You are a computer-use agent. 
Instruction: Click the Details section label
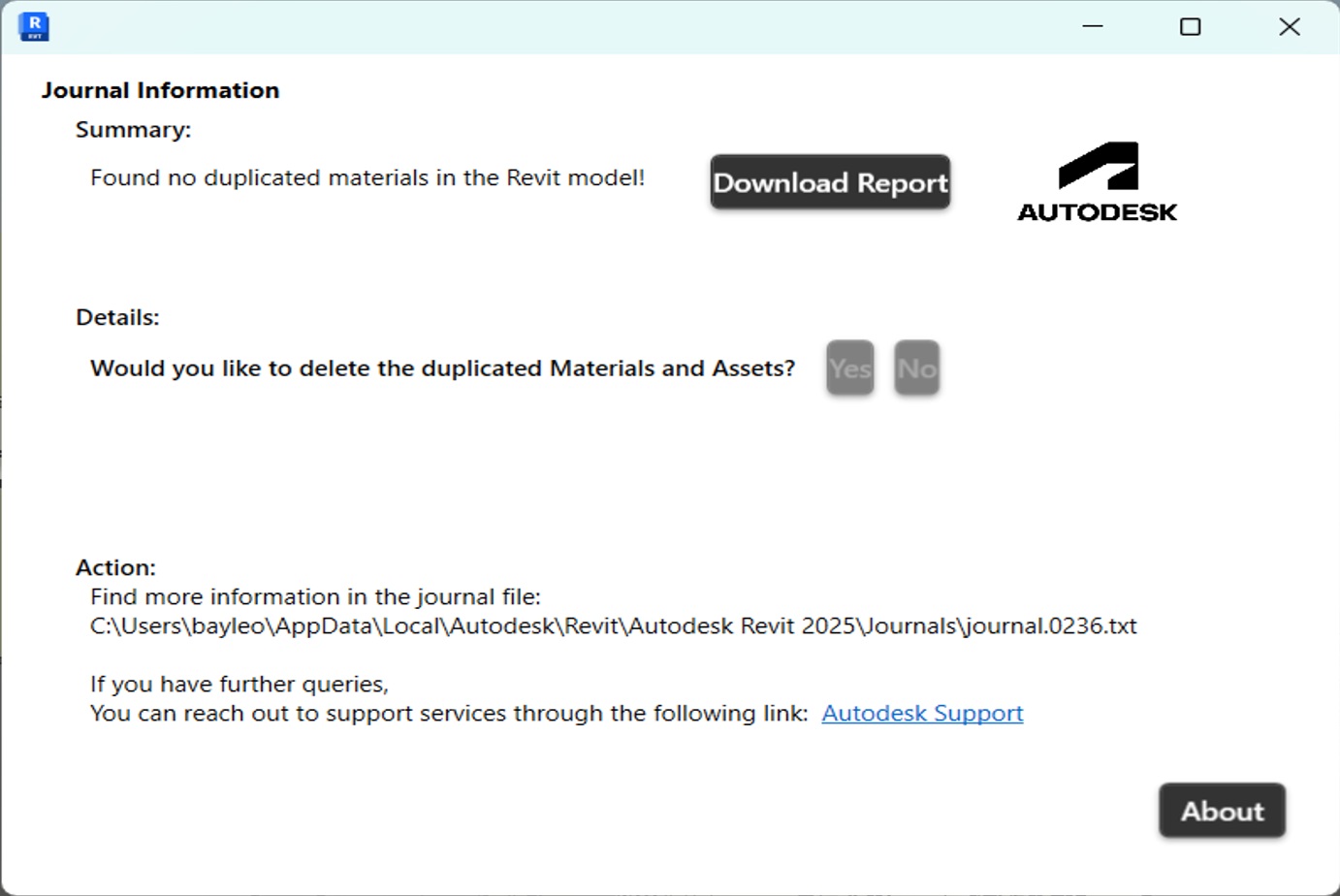(x=116, y=316)
